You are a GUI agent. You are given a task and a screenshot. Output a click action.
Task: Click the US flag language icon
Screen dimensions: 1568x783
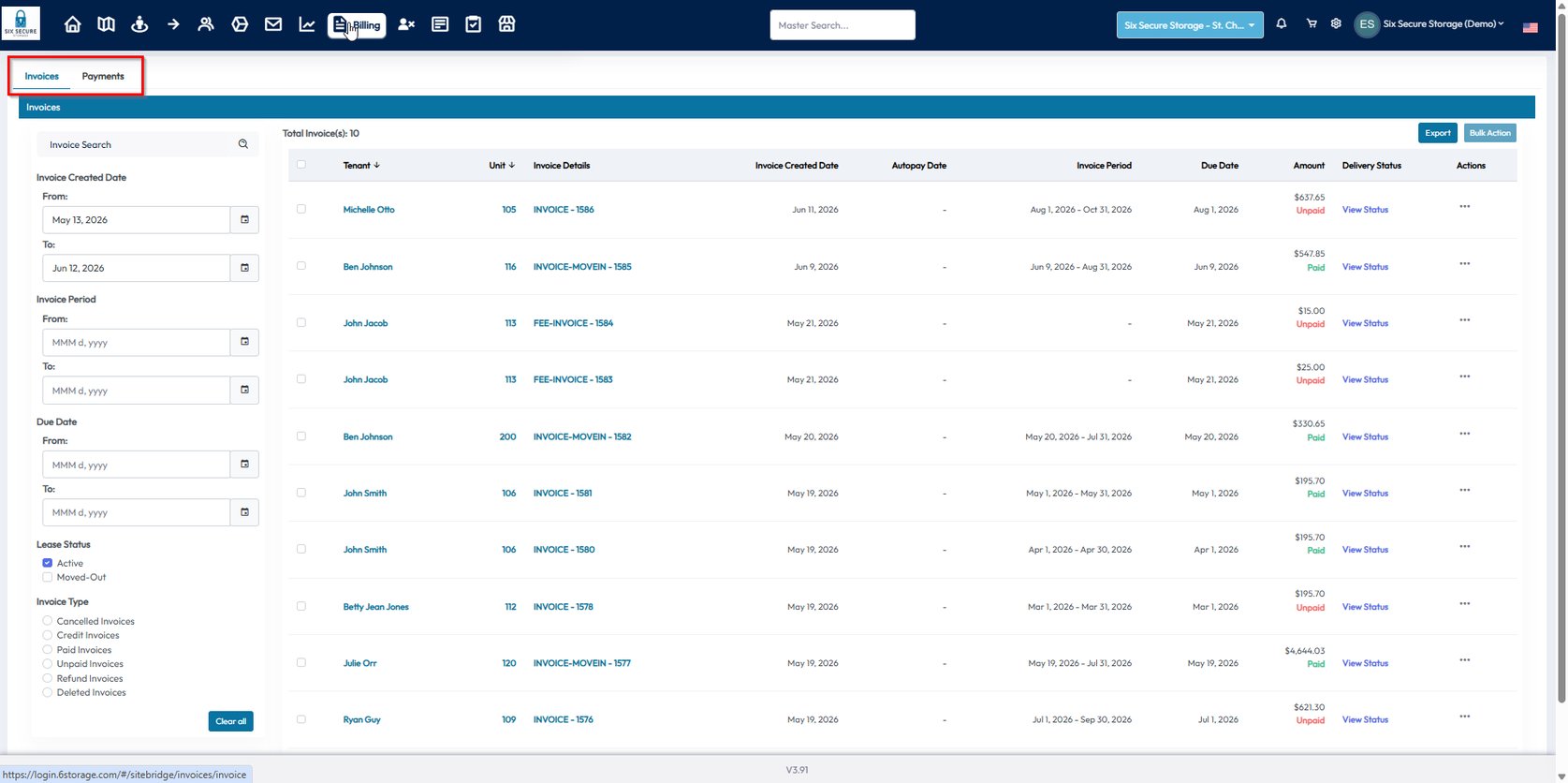(x=1531, y=27)
